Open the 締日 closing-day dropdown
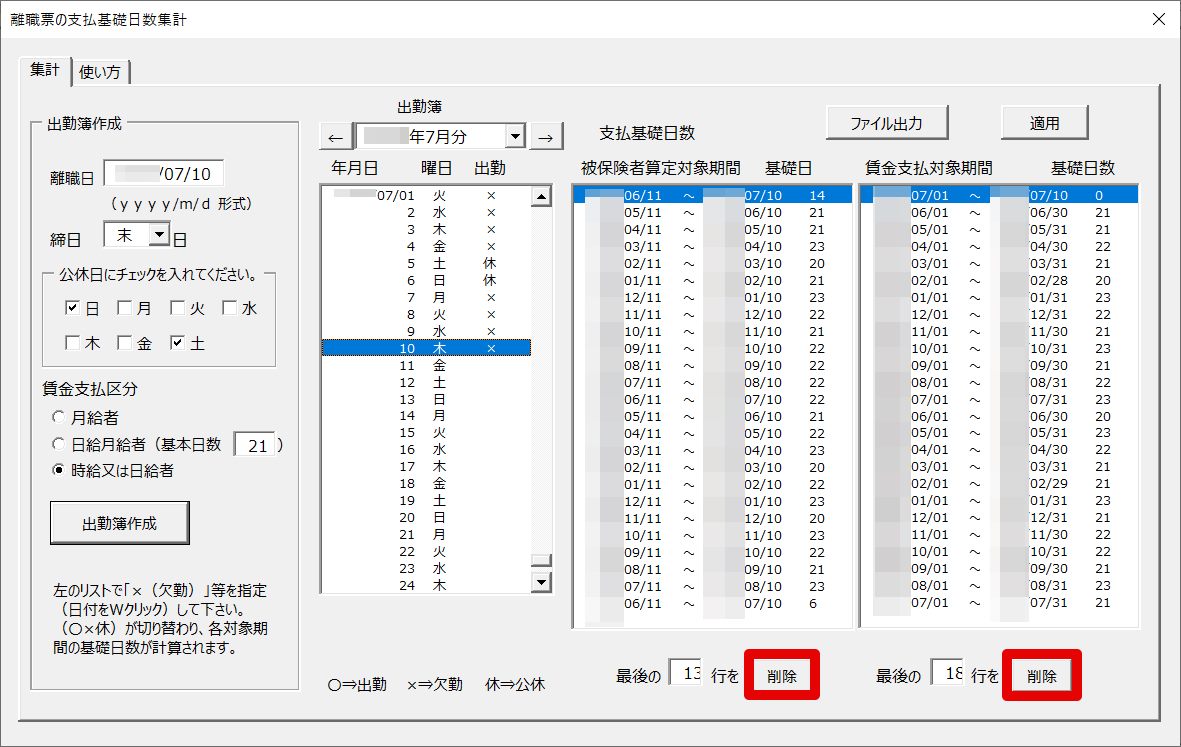Image resolution: width=1181 pixels, height=747 pixels. (x=159, y=234)
